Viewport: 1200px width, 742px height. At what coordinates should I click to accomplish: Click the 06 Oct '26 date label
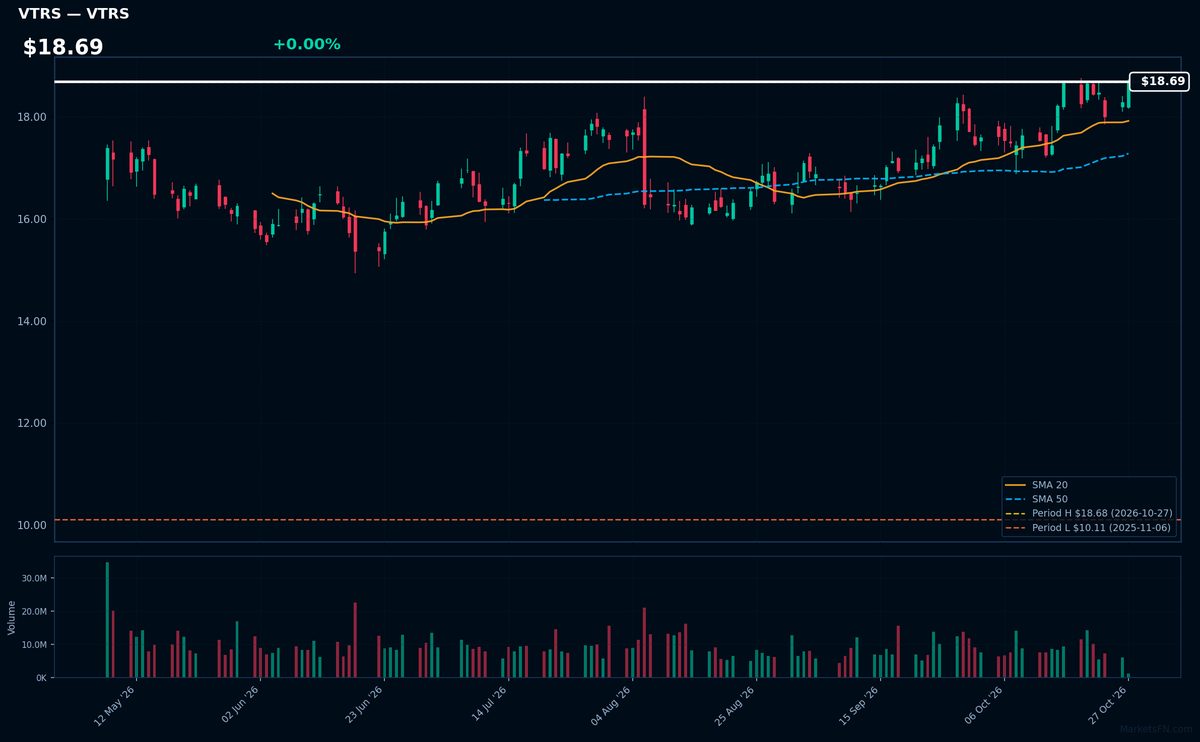coord(983,706)
